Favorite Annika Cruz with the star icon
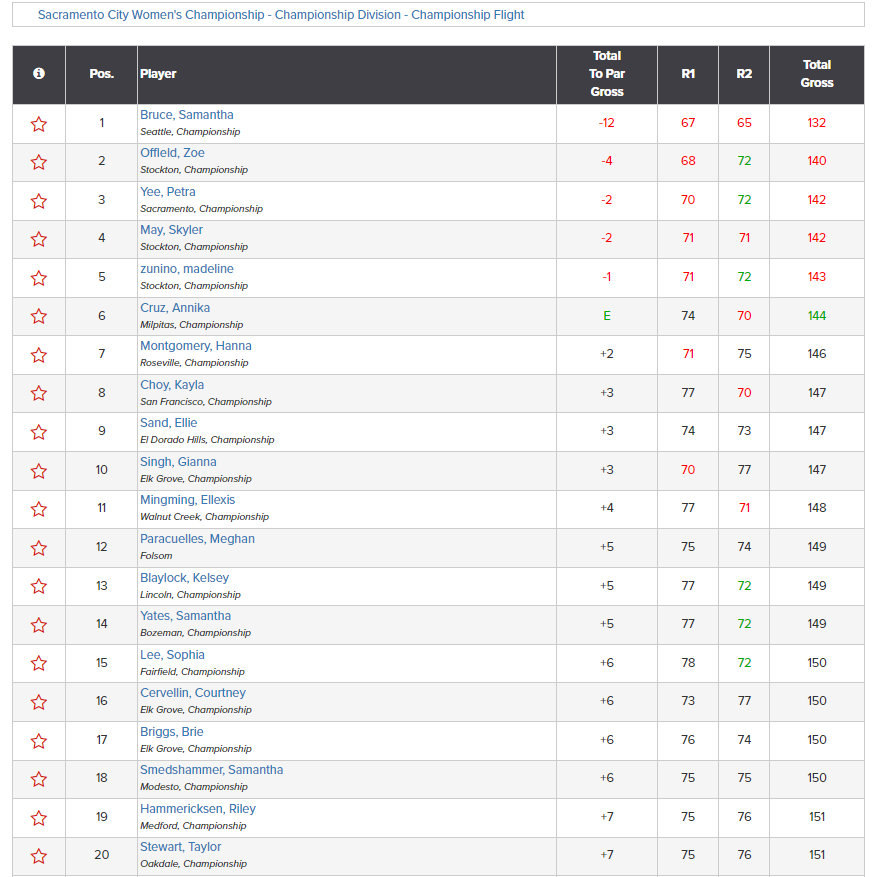This screenshot has height=877, width=874. click(x=39, y=317)
